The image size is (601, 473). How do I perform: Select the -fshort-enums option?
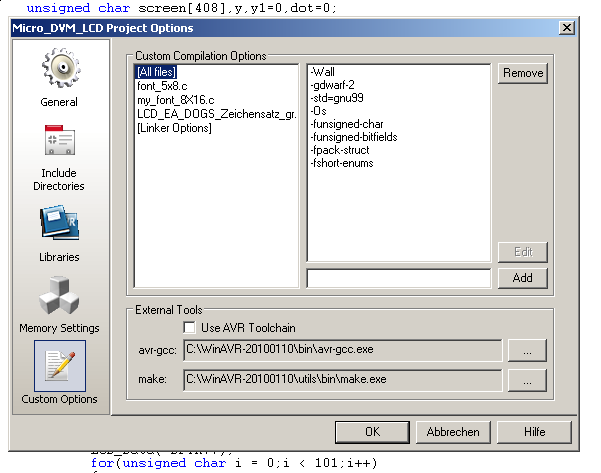342,163
